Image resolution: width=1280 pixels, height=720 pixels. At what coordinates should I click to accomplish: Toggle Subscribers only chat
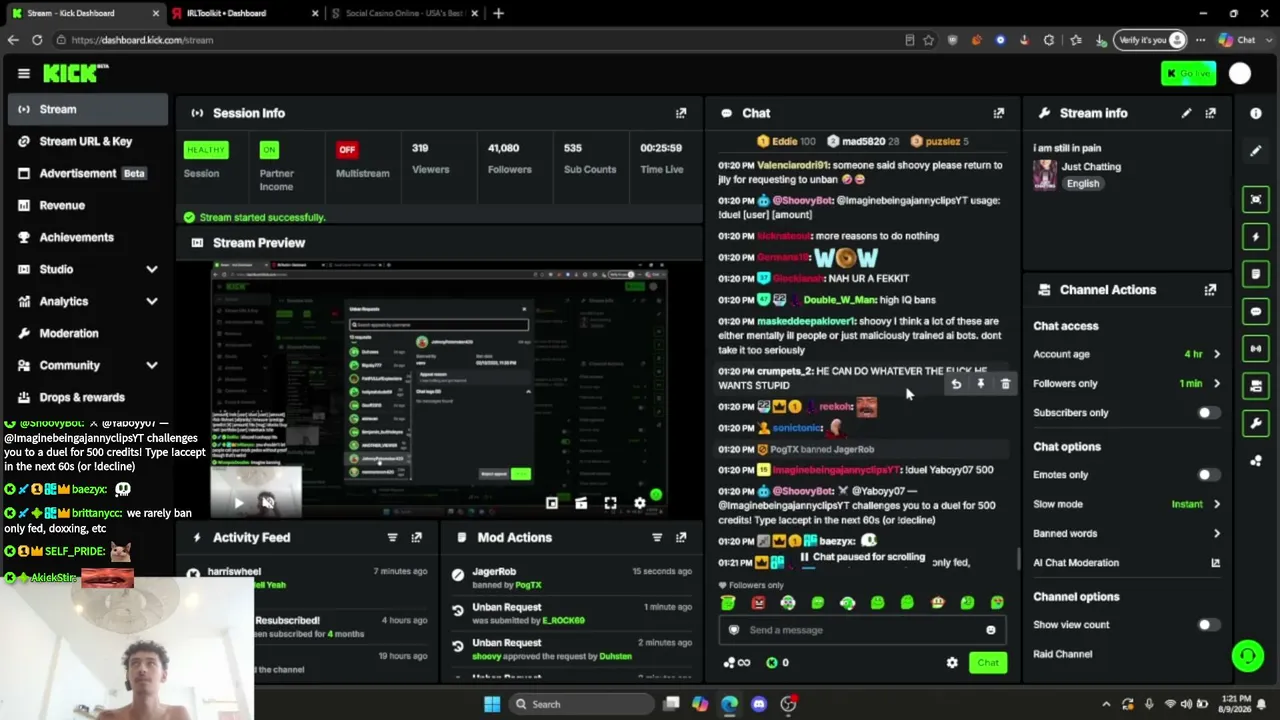[x=1208, y=413]
